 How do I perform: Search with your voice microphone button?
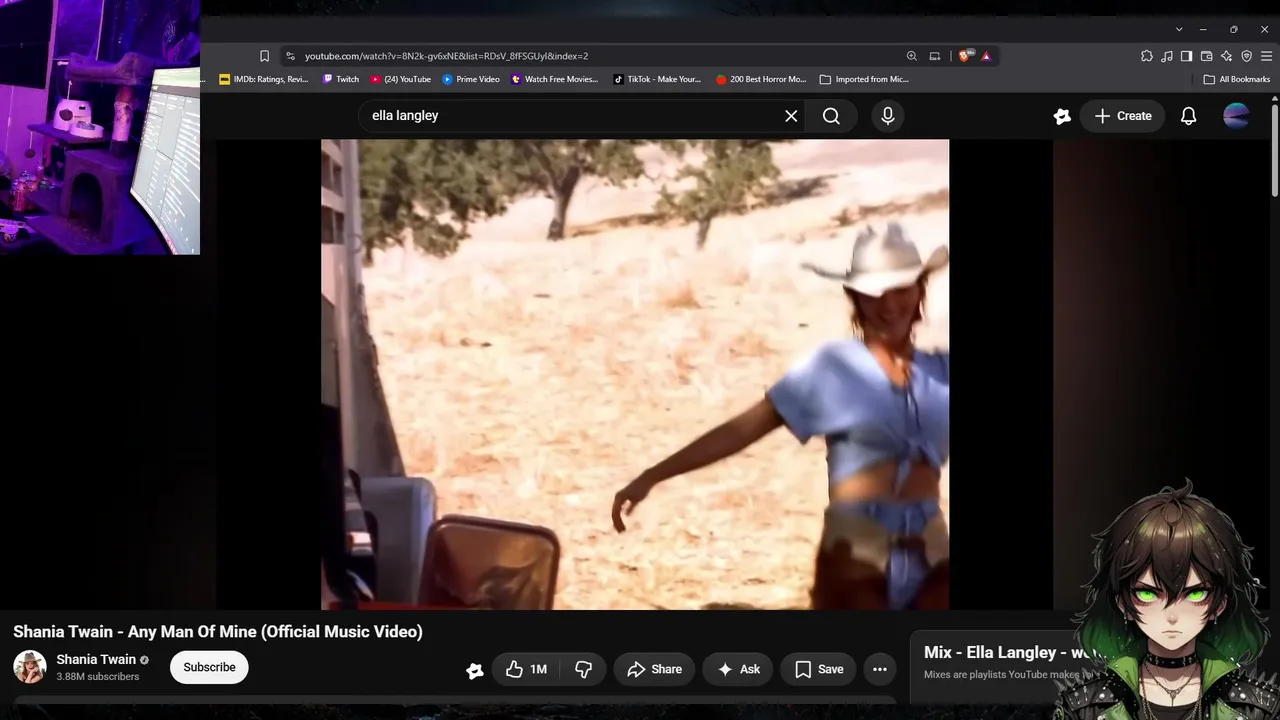click(887, 116)
